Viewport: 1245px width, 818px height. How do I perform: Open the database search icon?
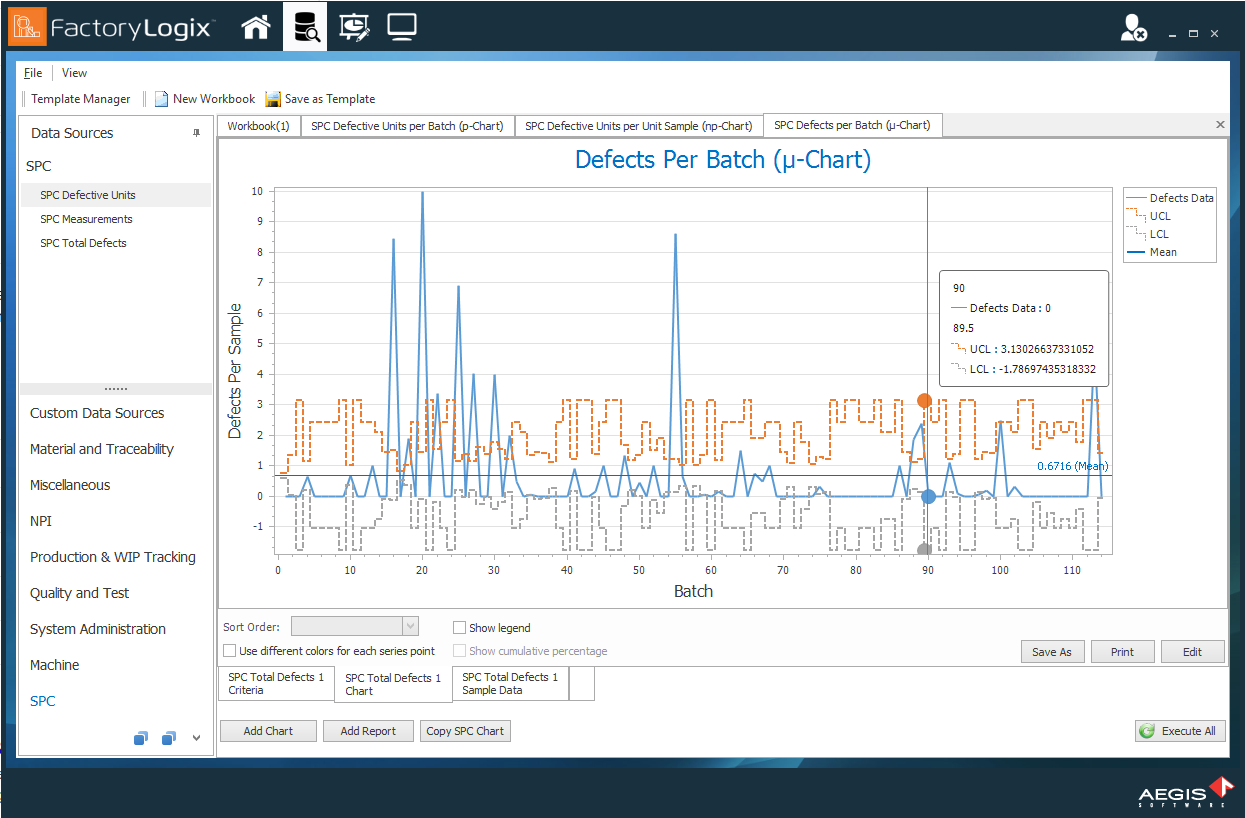305,27
